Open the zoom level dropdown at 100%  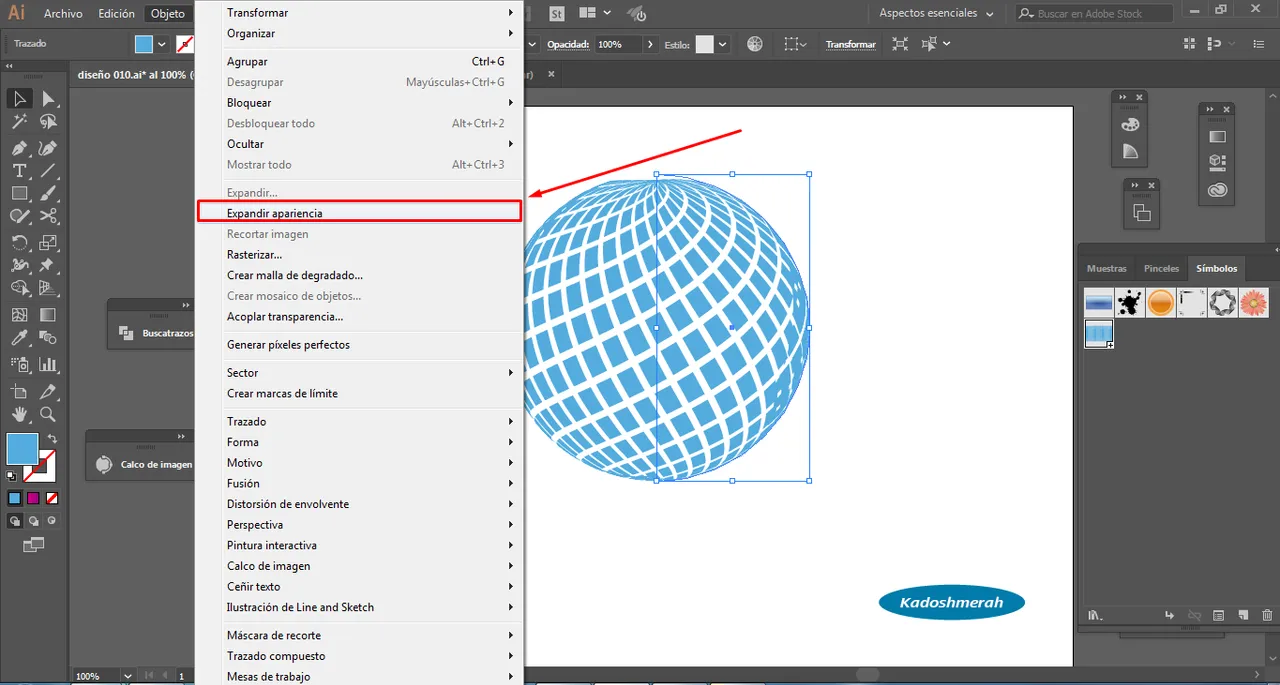pyautogui.click(x=127, y=676)
